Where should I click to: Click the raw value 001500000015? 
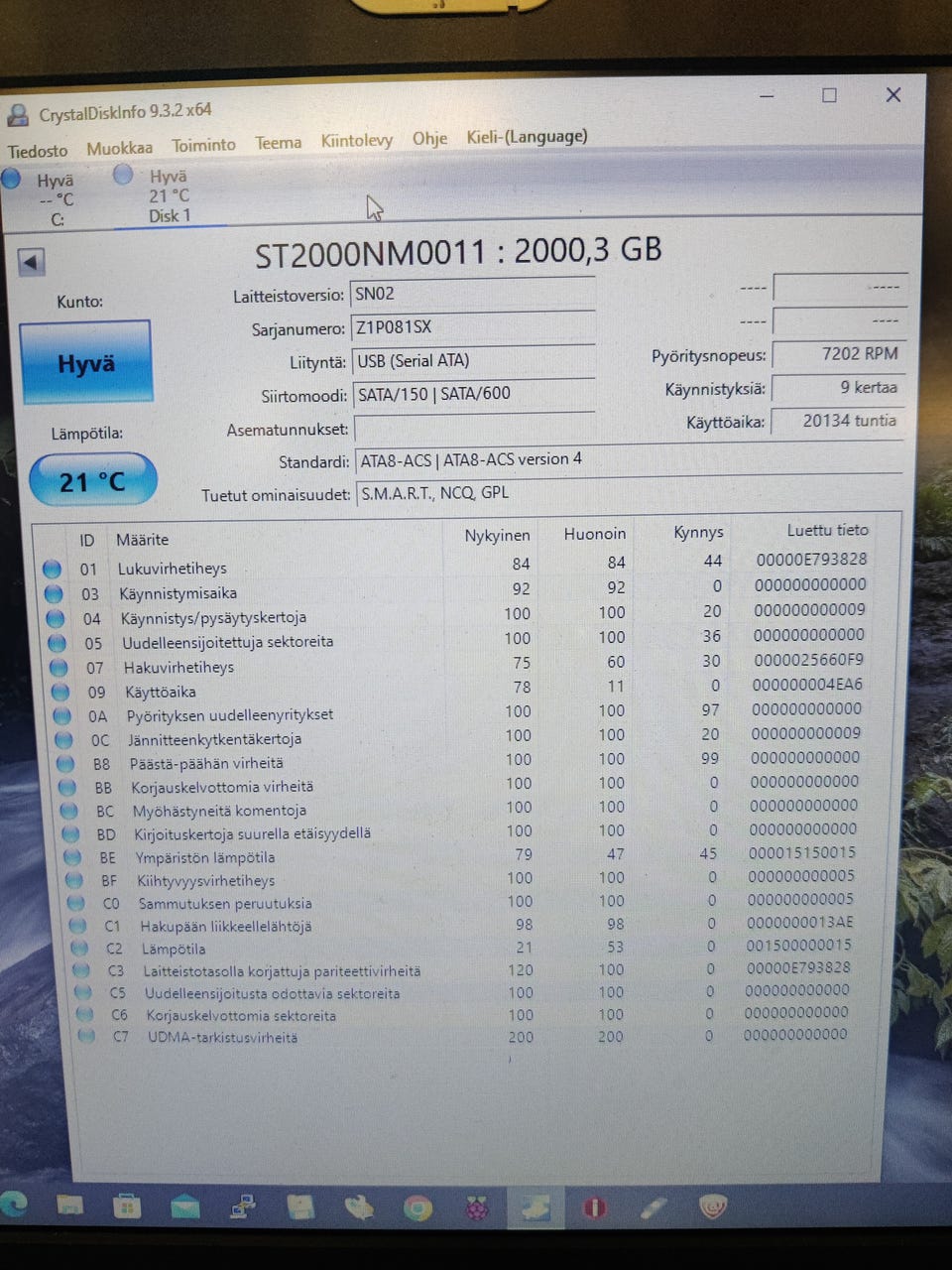pos(798,945)
